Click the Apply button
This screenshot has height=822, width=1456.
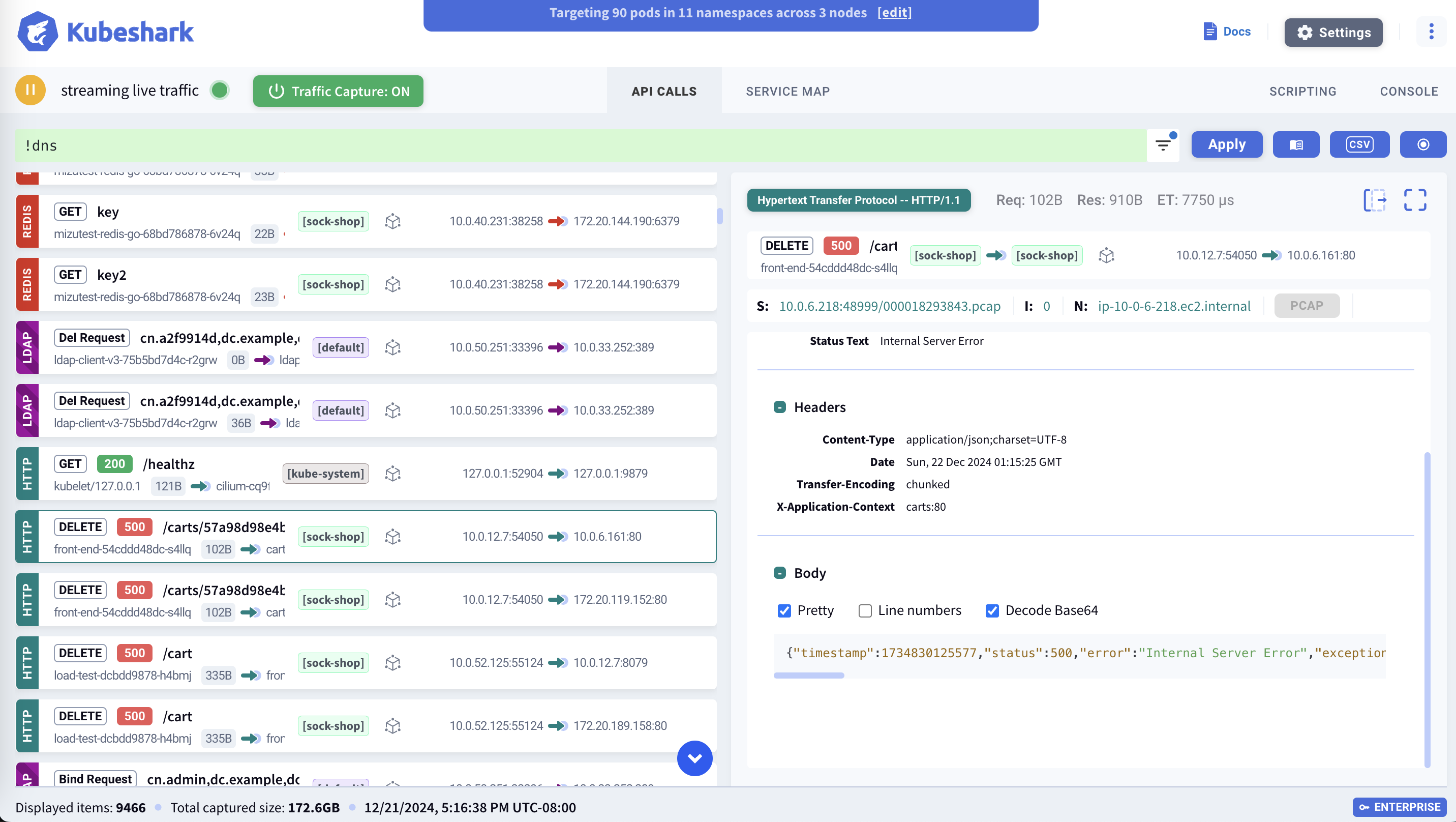pos(1227,144)
